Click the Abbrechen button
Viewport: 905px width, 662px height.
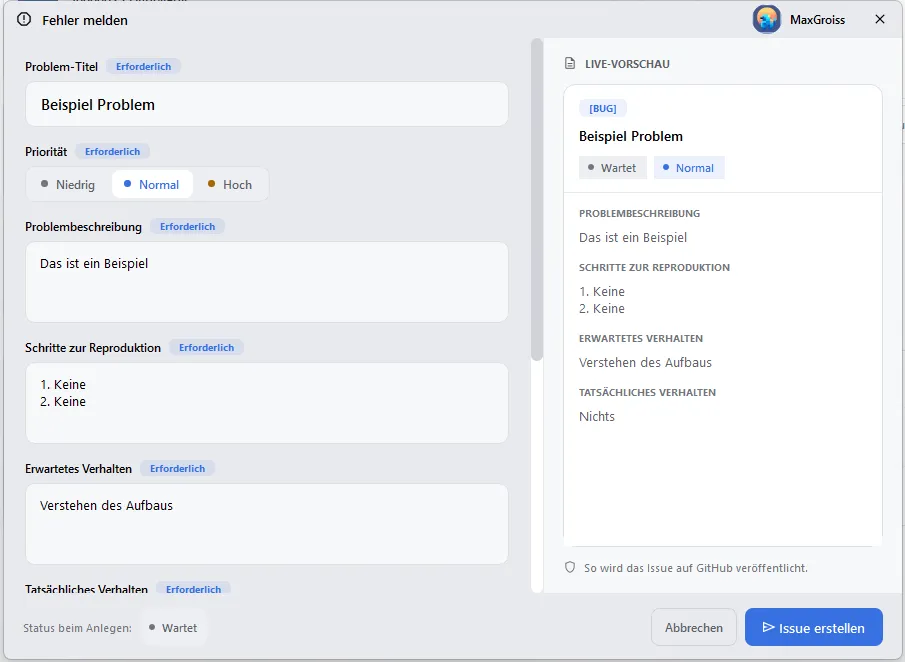coord(694,627)
